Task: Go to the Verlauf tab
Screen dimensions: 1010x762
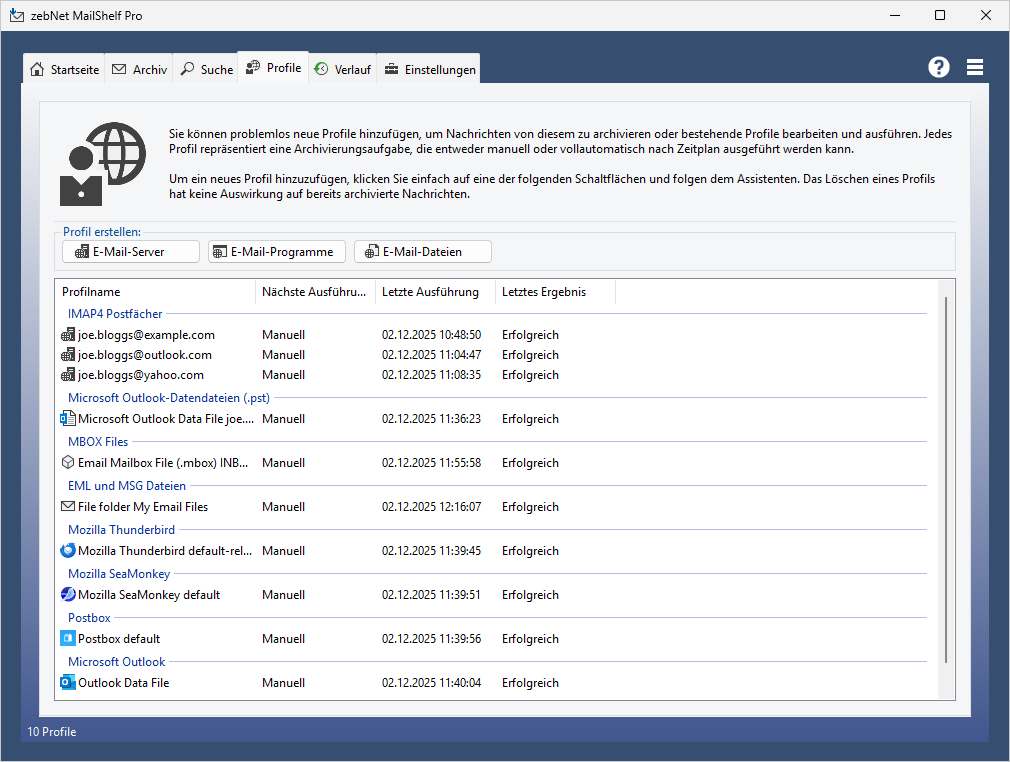Action: 343,69
